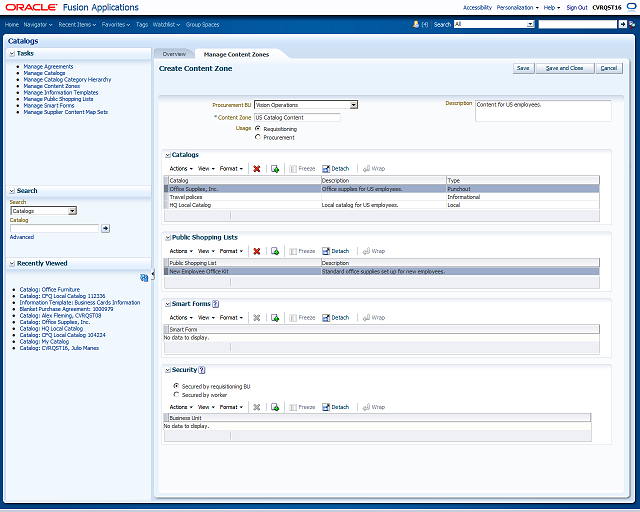Click the Catalog search go arrow
The width and height of the screenshot is (640, 512).
(106, 228)
